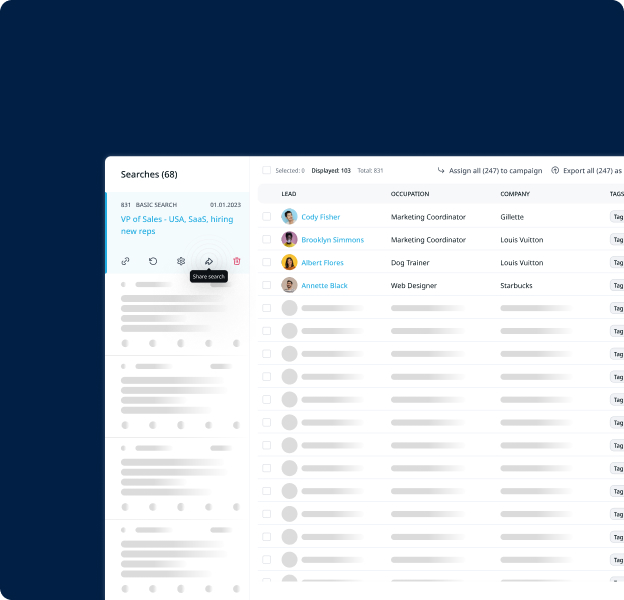Open VP of Sales saved search title

[177, 225]
